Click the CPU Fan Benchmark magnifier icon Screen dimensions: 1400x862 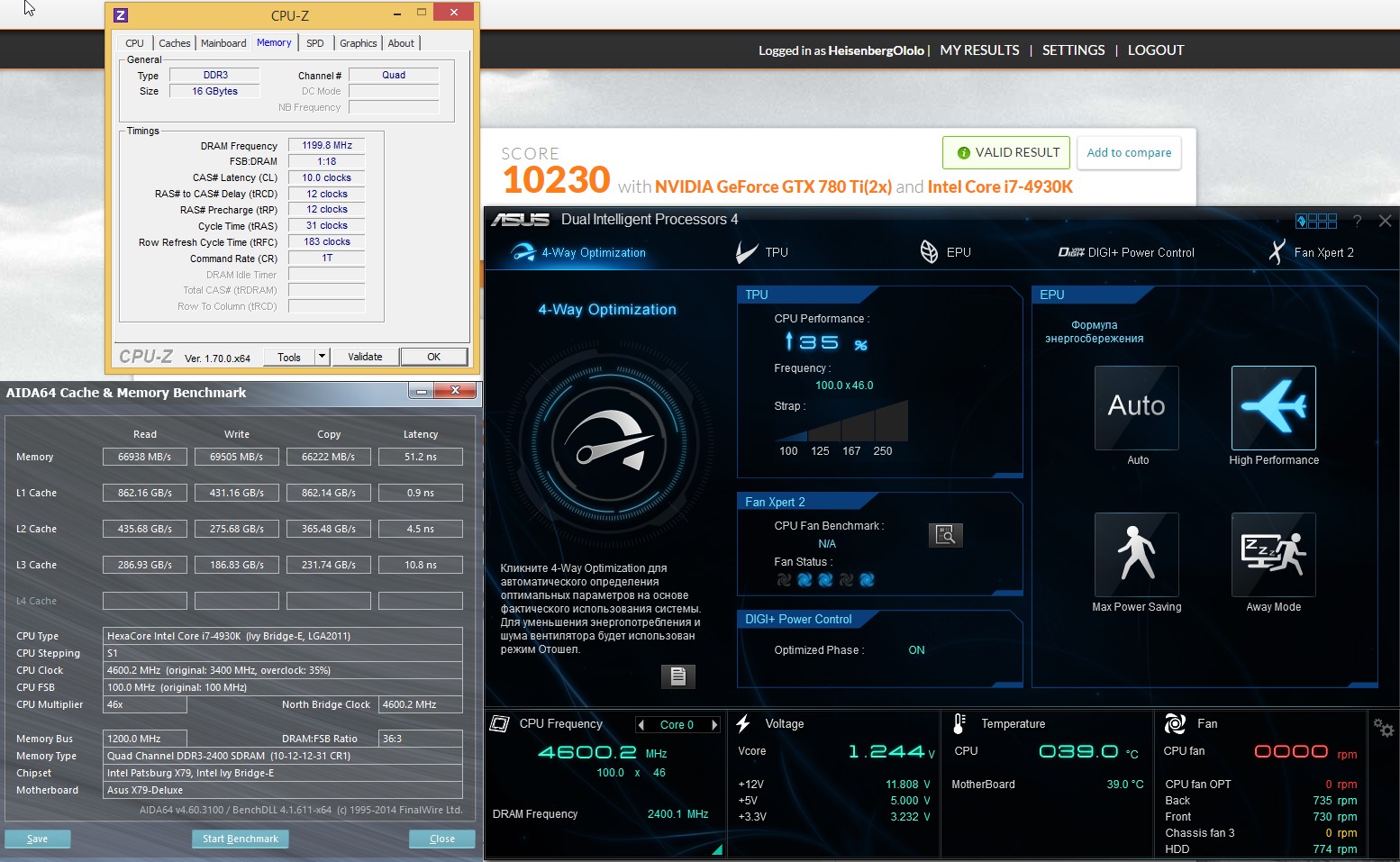(945, 535)
